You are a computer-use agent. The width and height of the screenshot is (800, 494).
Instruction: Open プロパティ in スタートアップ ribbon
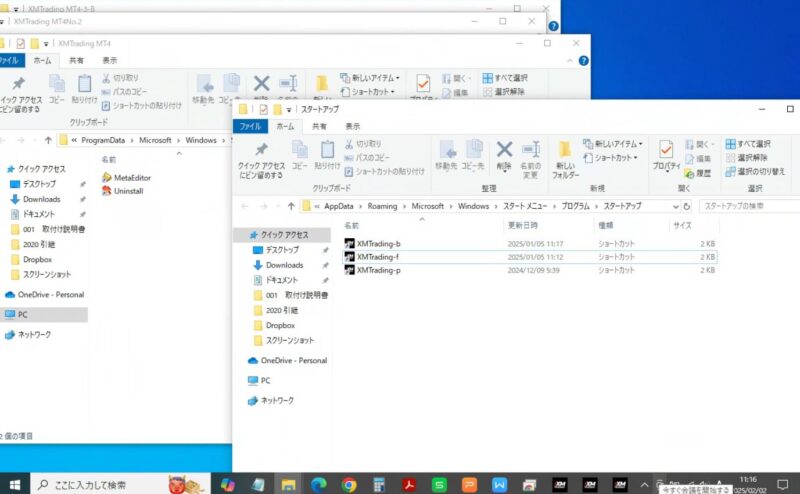[x=666, y=156]
